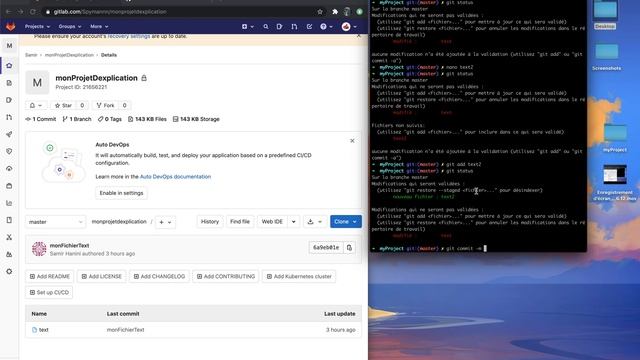Click Add LICENSE button

point(102,276)
